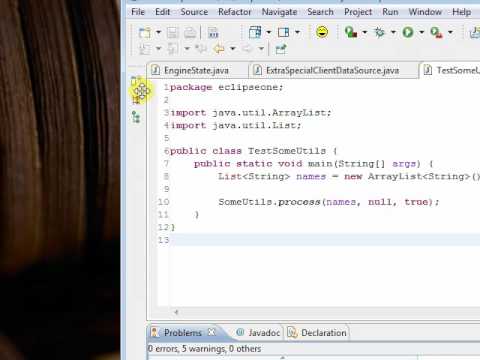Click the hierarchy view icon in left trim
480x360 pixels.
136,117
